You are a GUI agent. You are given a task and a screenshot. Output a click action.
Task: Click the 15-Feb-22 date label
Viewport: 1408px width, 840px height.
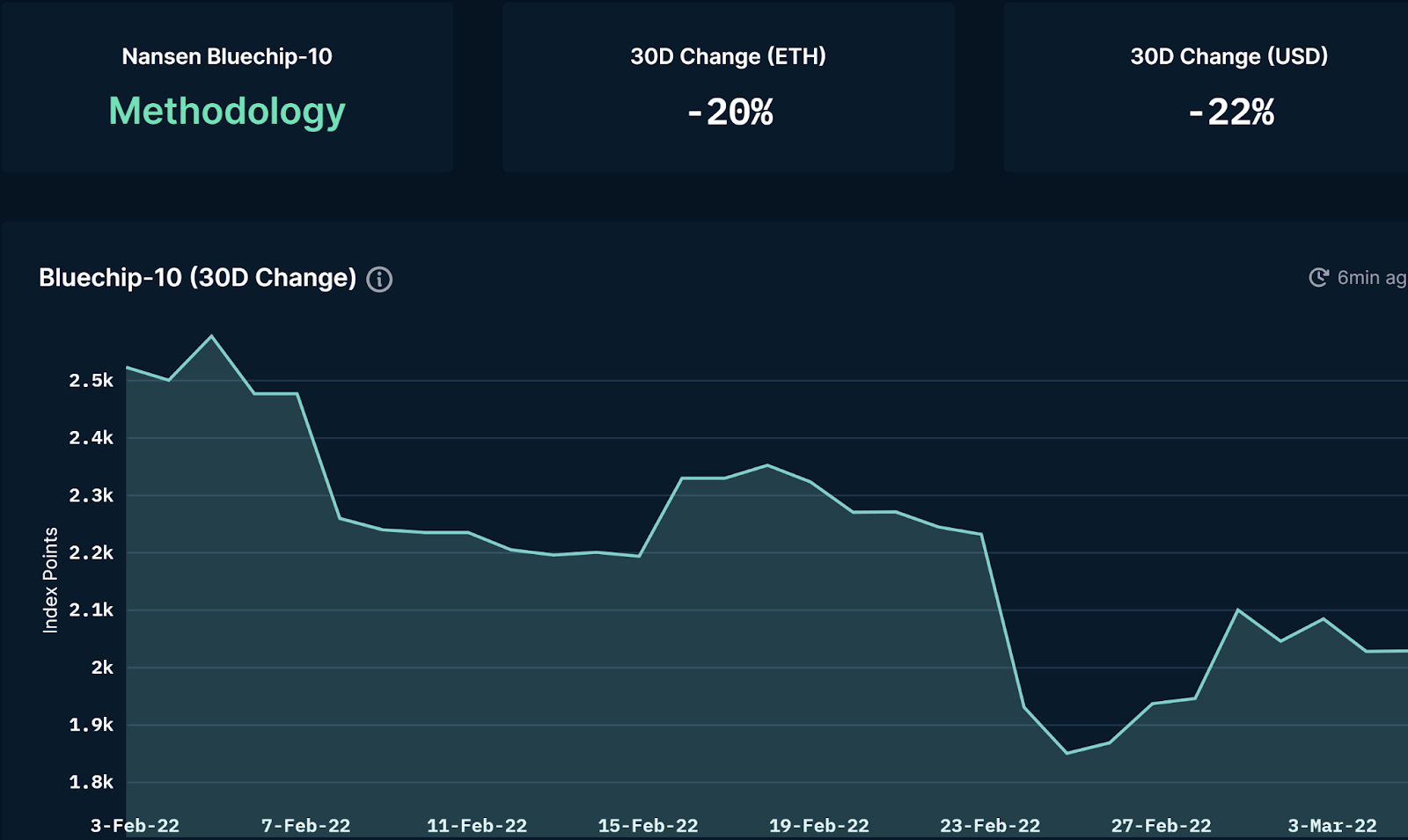click(648, 826)
